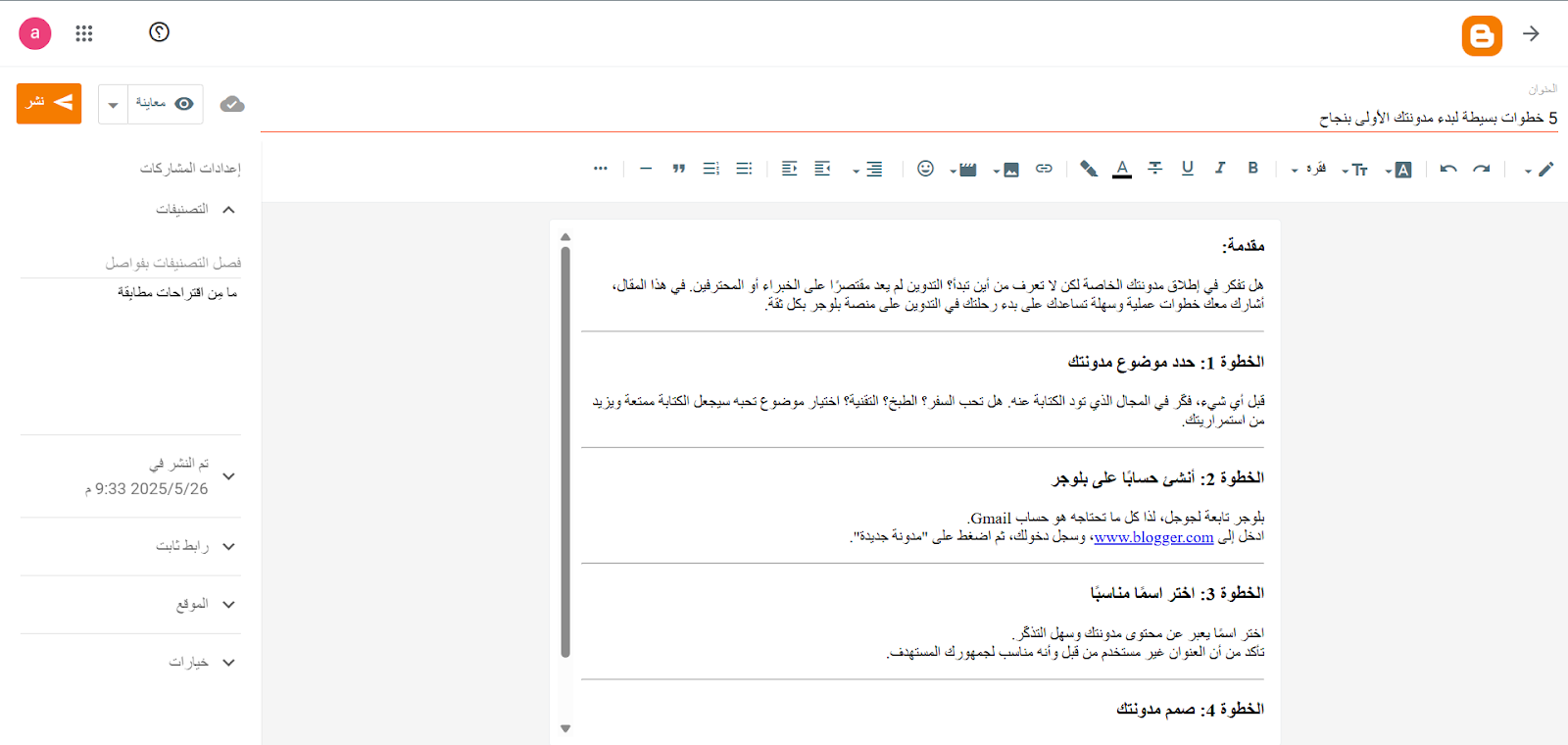Viewport: 1568px width, 745px height.
Task: Expand the الموقع location section
Action: pos(228,605)
